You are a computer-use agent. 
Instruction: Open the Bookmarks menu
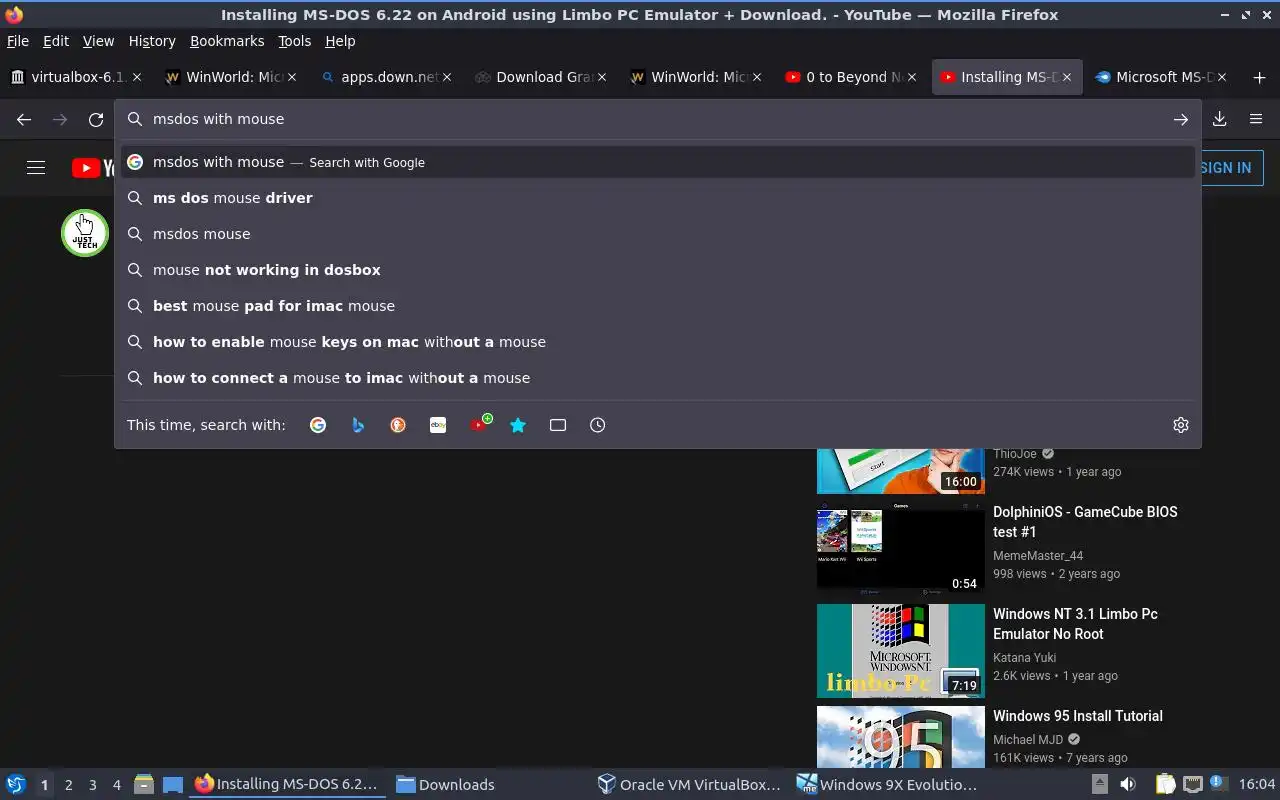click(x=227, y=41)
